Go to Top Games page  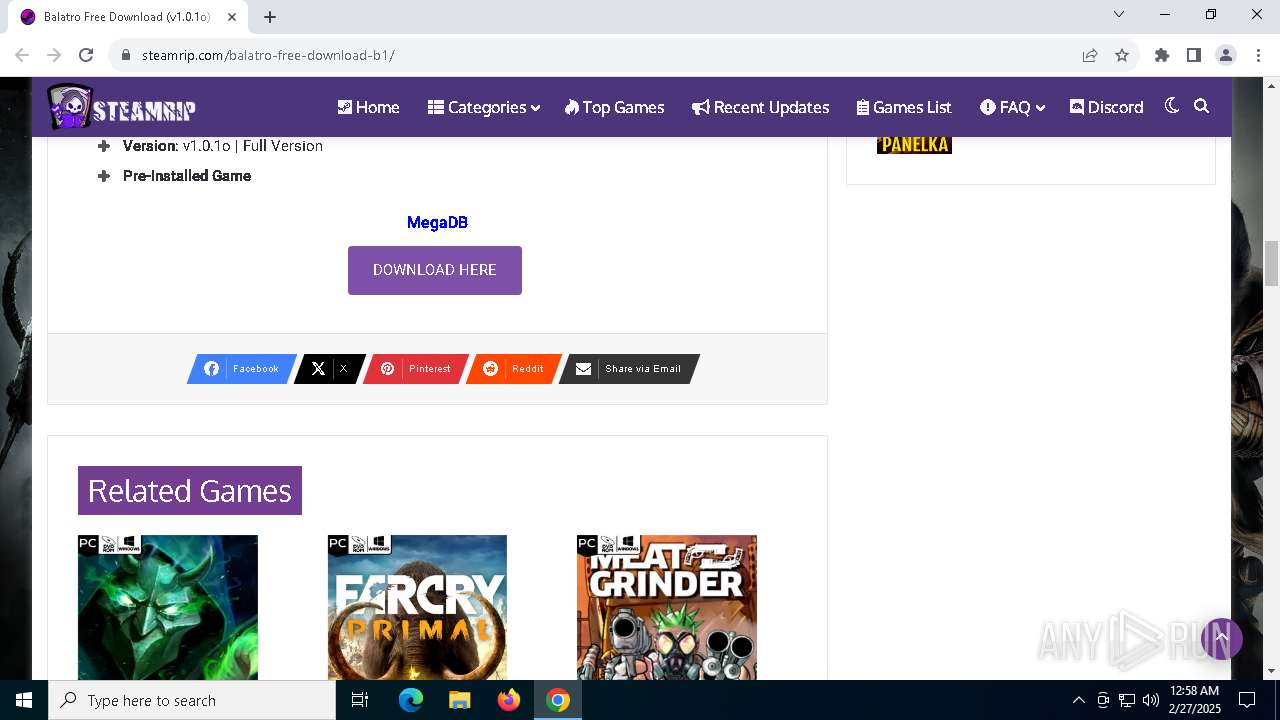tap(614, 107)
